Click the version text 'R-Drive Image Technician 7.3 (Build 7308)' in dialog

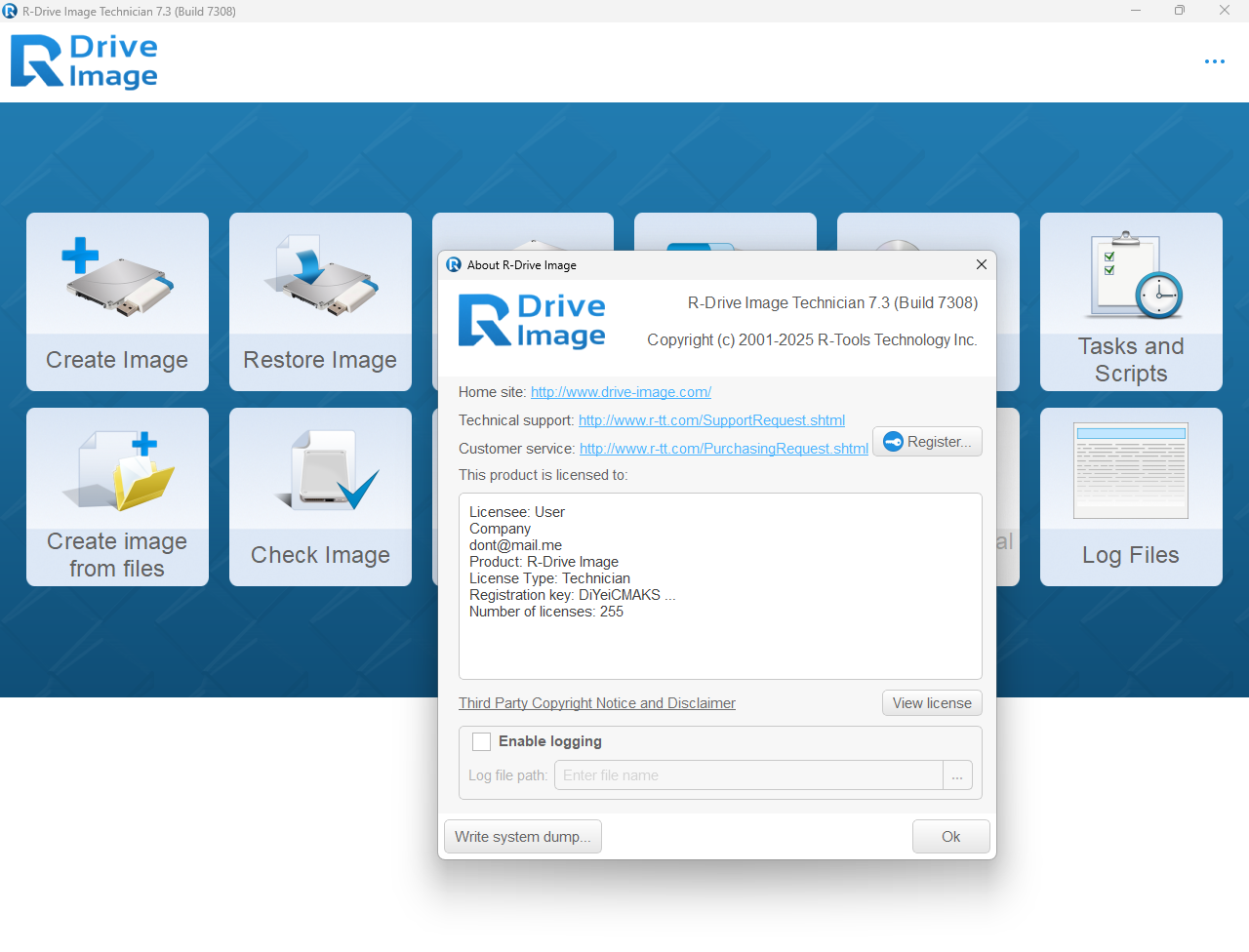point(832,303)
